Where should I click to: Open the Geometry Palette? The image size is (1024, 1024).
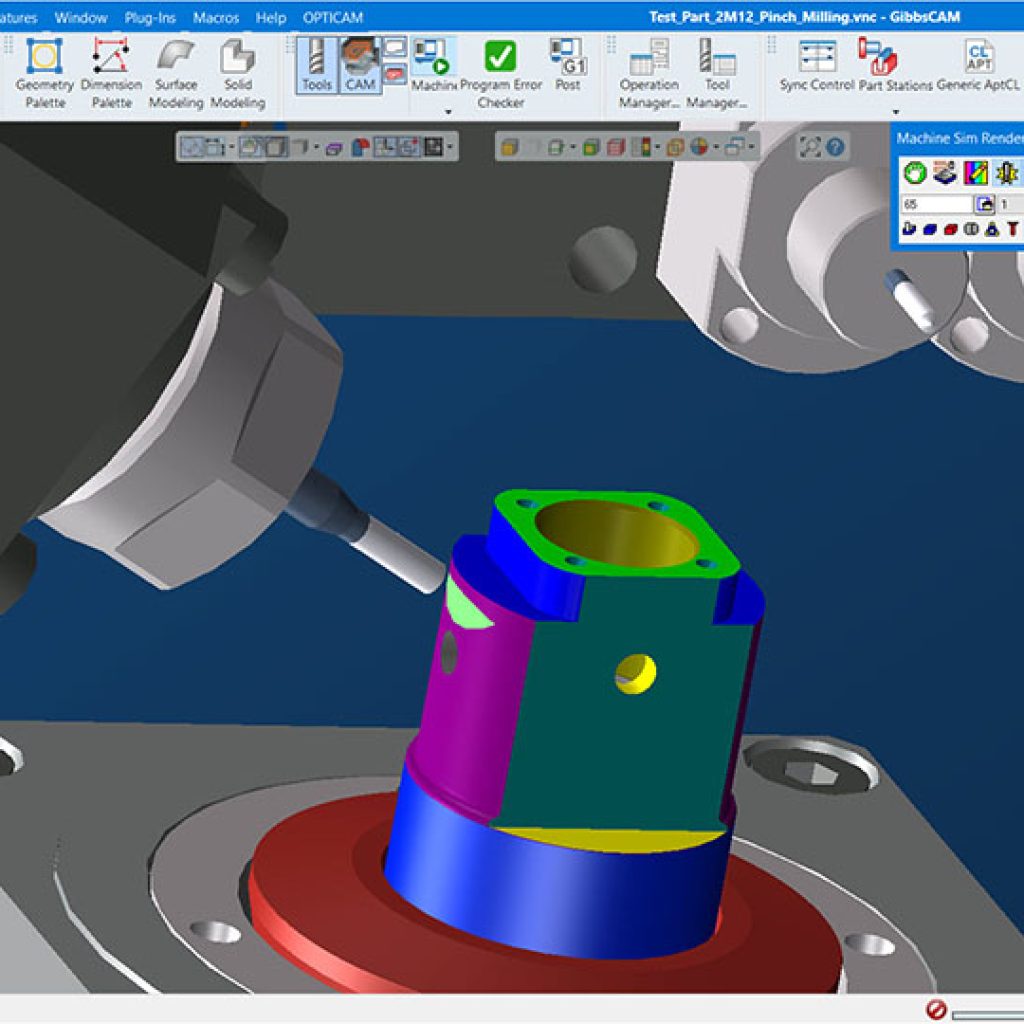tap(44, 70)
